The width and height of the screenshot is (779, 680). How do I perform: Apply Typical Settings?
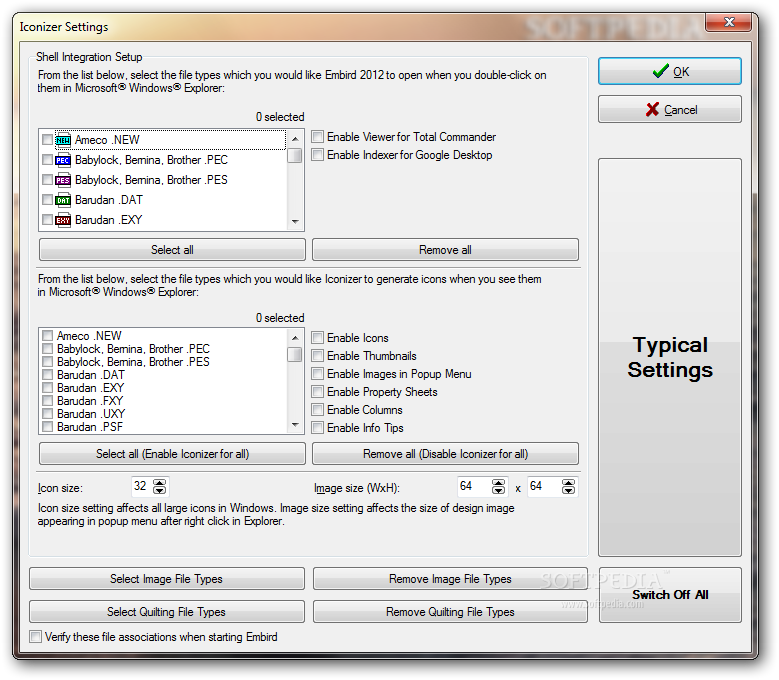[x=670, y=357]
